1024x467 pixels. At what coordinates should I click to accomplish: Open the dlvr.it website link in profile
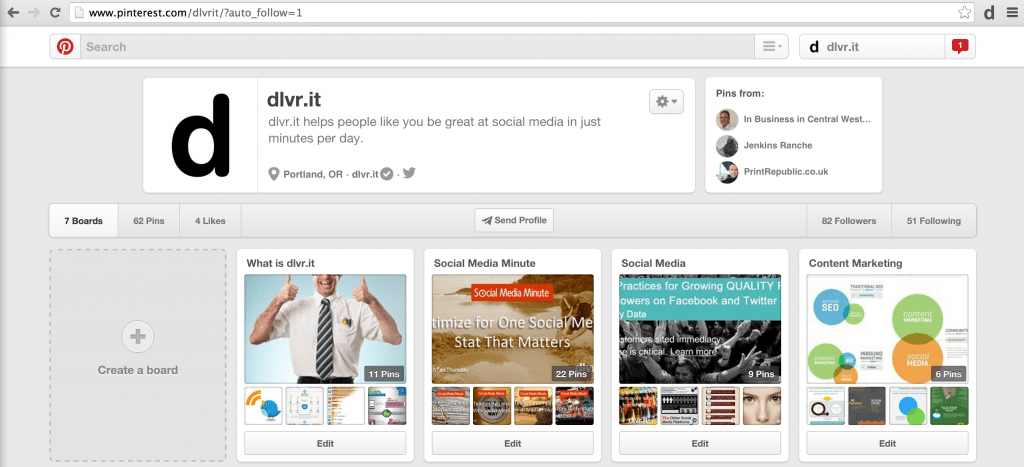(x=365, y=174)
